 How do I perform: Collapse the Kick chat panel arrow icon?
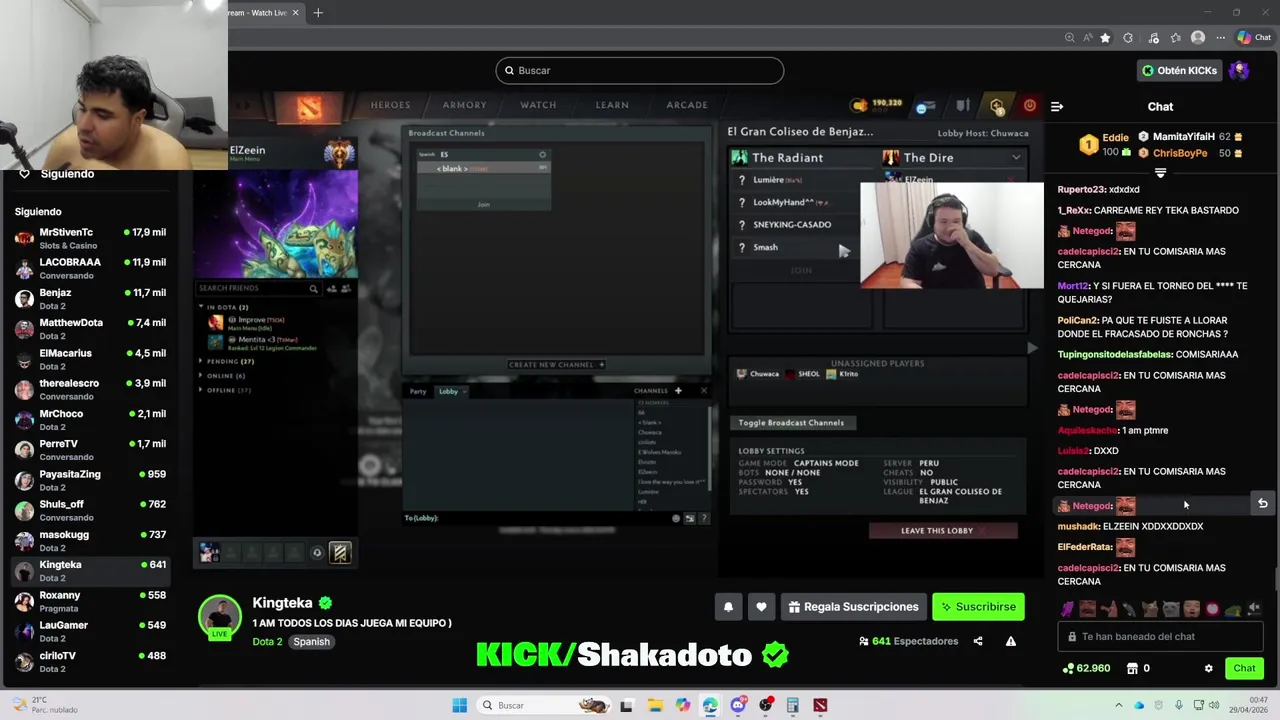click(1057, 106)
